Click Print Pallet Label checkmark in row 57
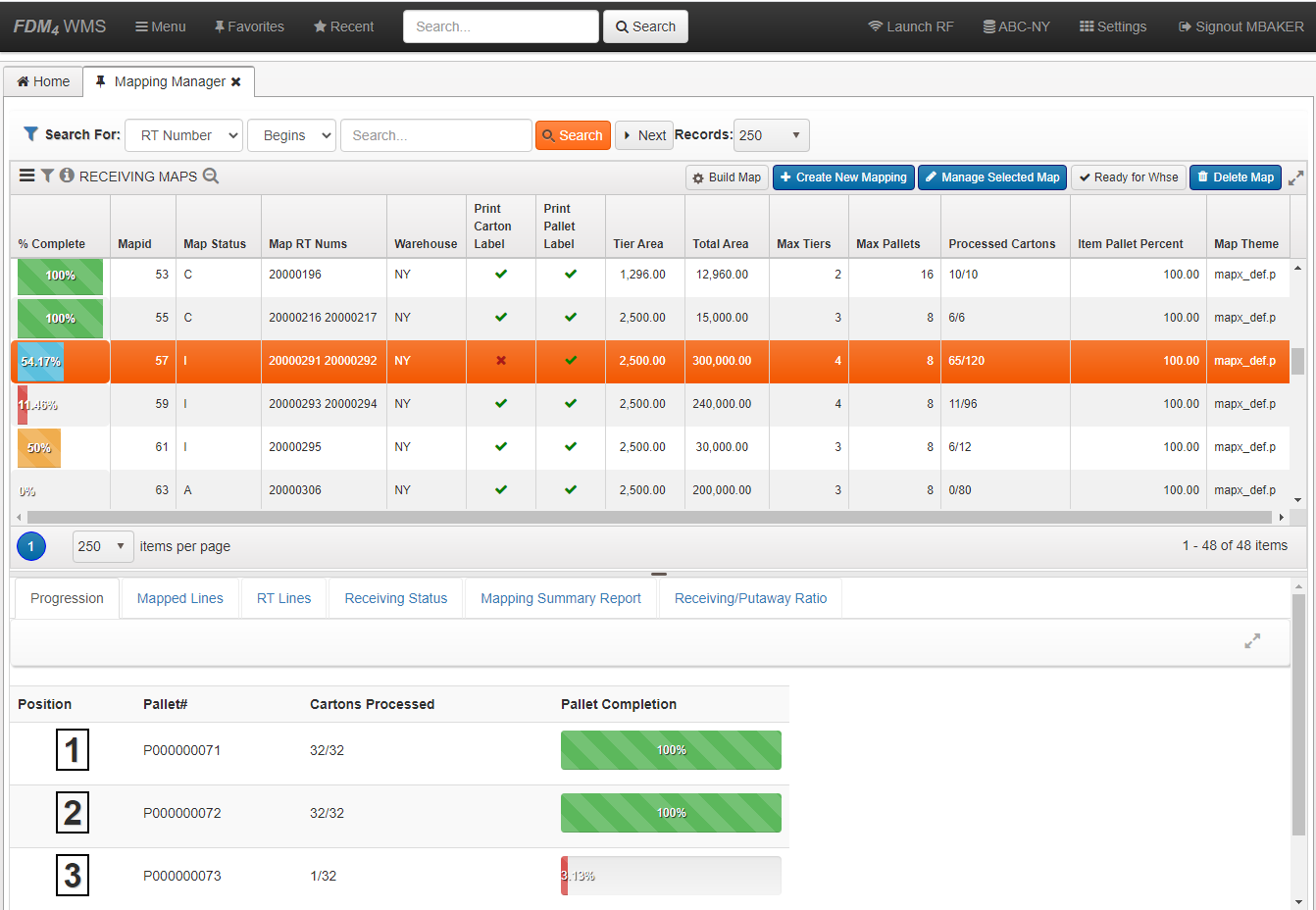This screenshot has height=910, width=1316. pyautogui.click(x=571, y=361)
